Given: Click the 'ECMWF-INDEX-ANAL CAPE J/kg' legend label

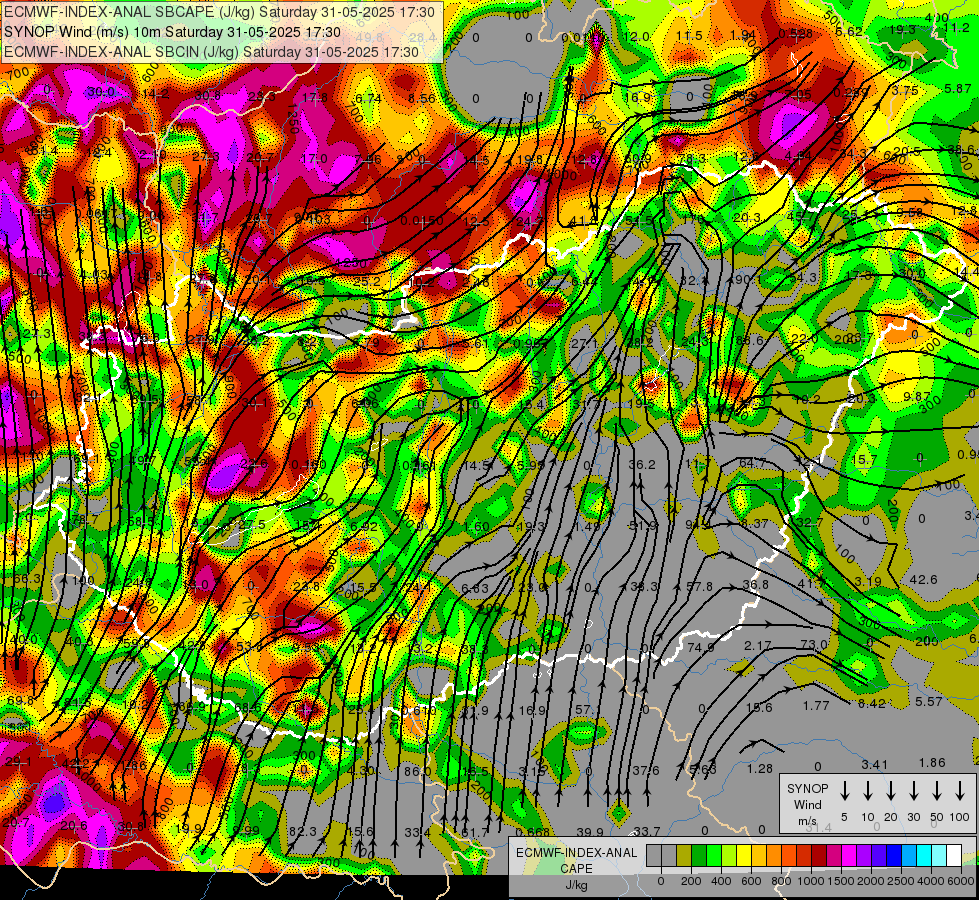Looking at the screenshot, I should pos(576,869).
